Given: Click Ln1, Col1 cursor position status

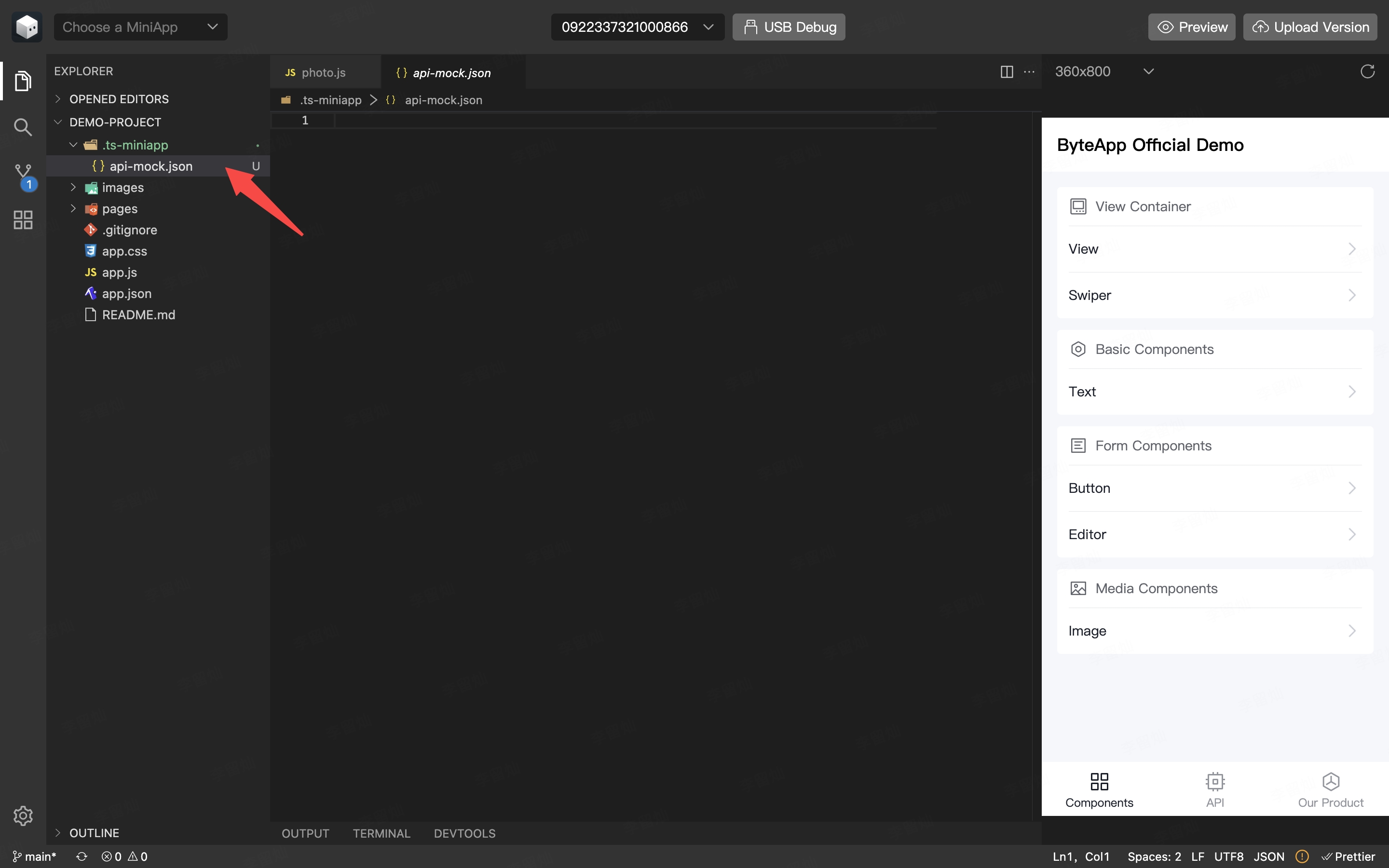Looking at the screenshot, I should tap(1081, 856).
